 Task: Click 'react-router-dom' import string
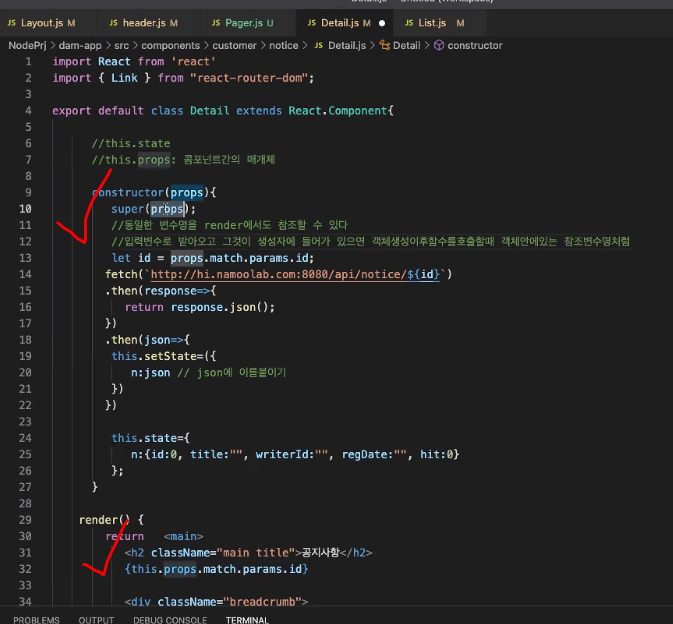click(249, 78)
